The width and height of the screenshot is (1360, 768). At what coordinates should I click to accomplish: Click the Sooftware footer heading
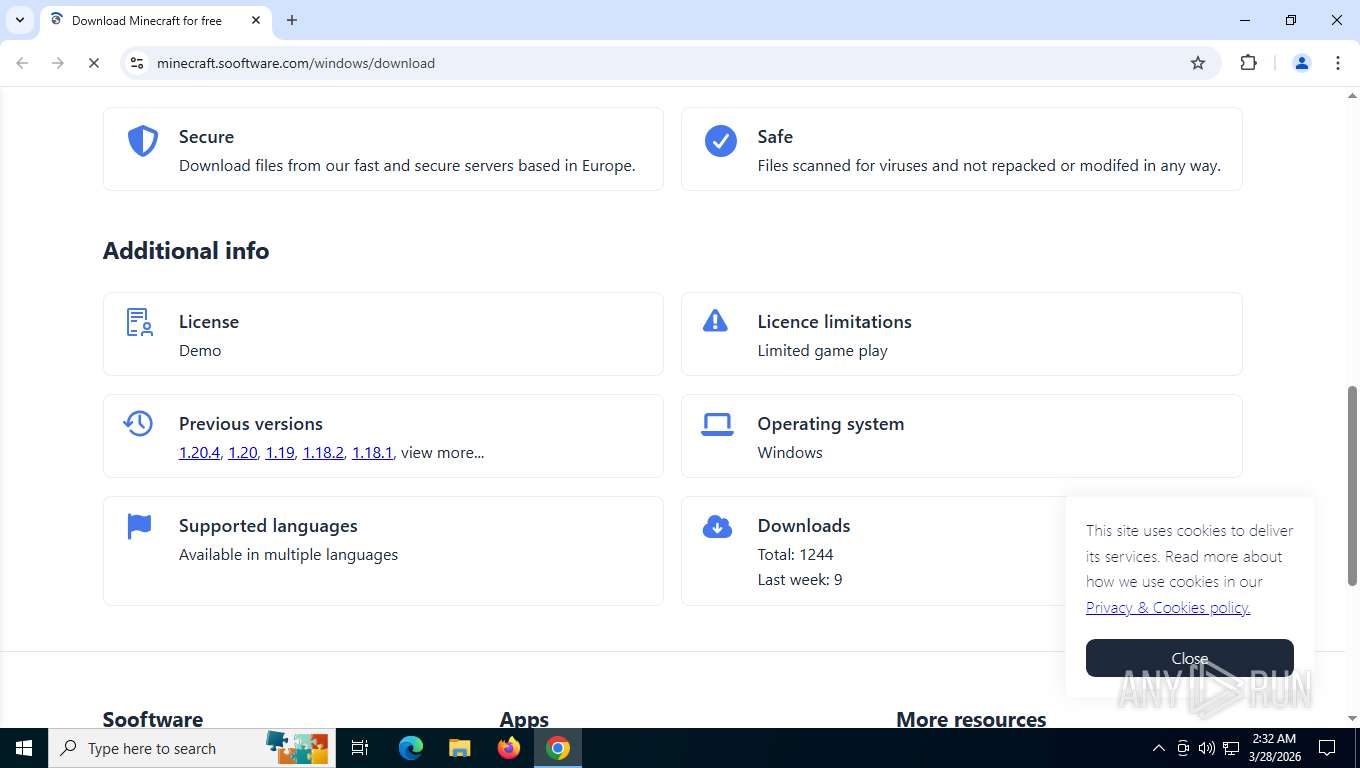click(x=153, y=719)
